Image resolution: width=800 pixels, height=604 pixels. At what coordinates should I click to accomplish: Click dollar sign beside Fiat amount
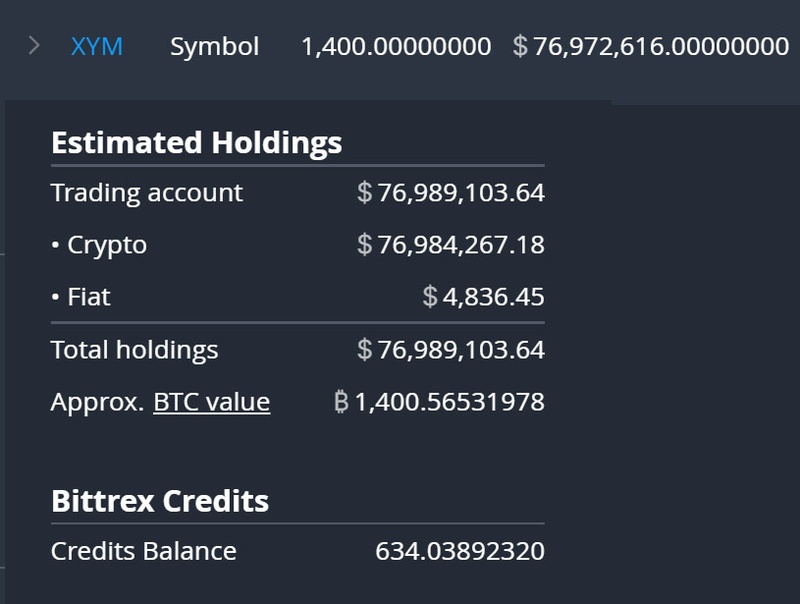click(x=430, y=297)
